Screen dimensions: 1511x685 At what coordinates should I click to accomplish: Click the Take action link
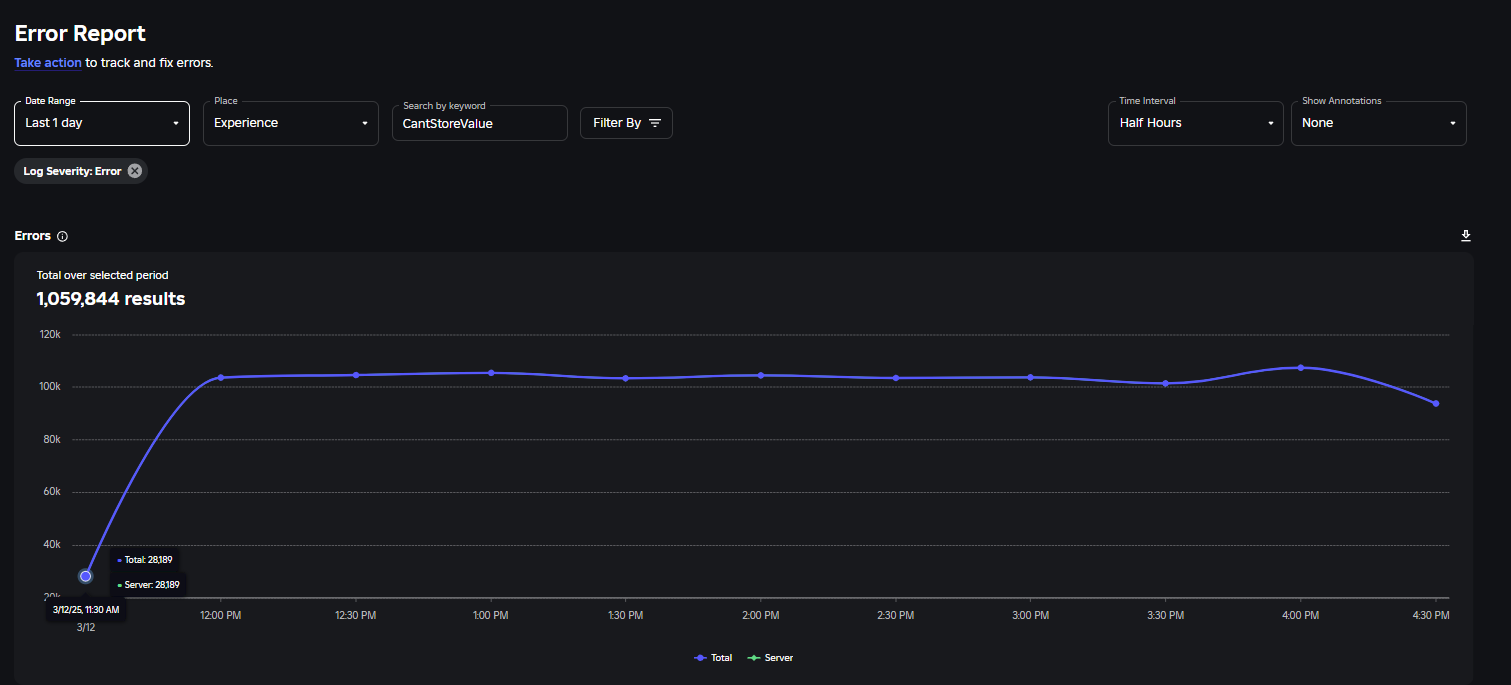click(x=48, y=63)
